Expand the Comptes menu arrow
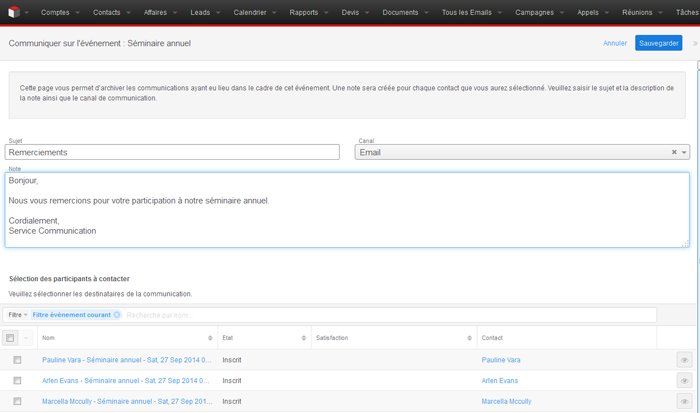The height and width of the screenshot is (413, 700). tap(77, 12)
